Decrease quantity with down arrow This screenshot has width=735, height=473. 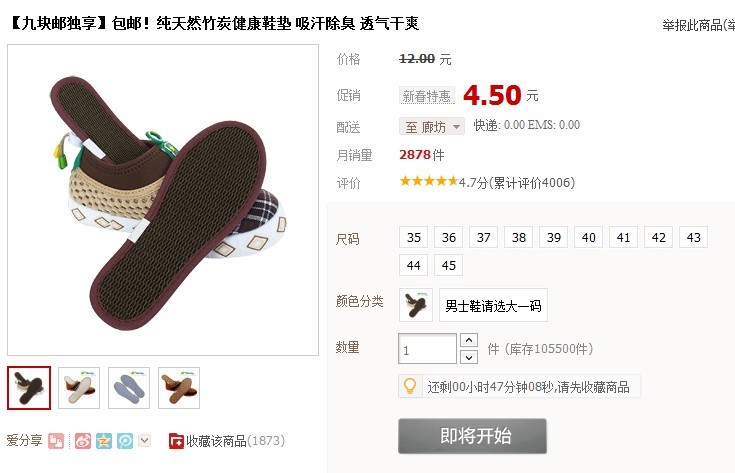469,357
